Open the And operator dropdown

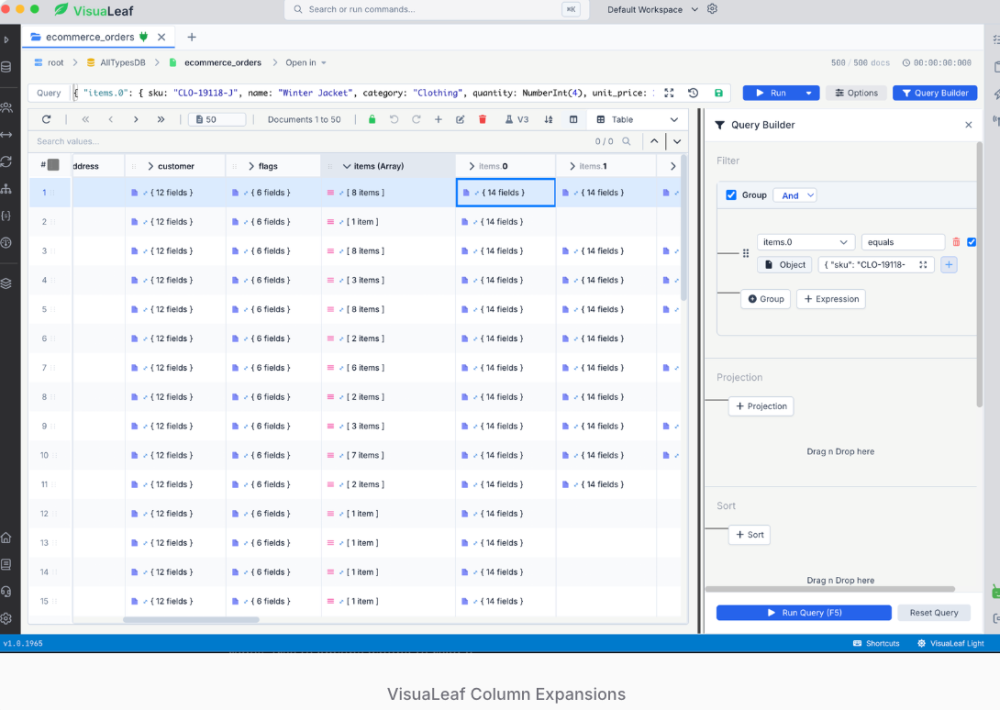797,195
